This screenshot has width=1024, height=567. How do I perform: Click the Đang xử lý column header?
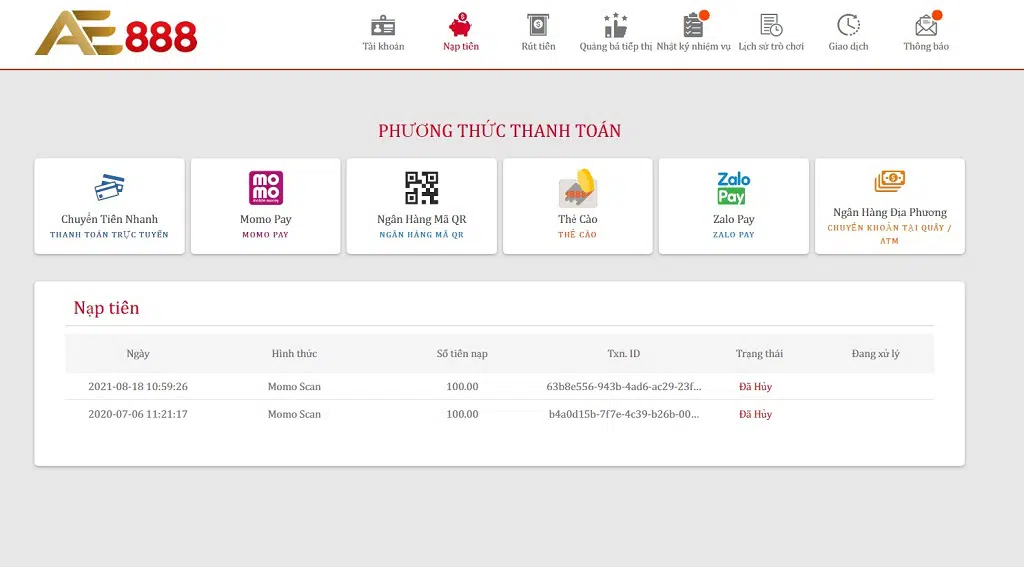click(x=875, y=353)
